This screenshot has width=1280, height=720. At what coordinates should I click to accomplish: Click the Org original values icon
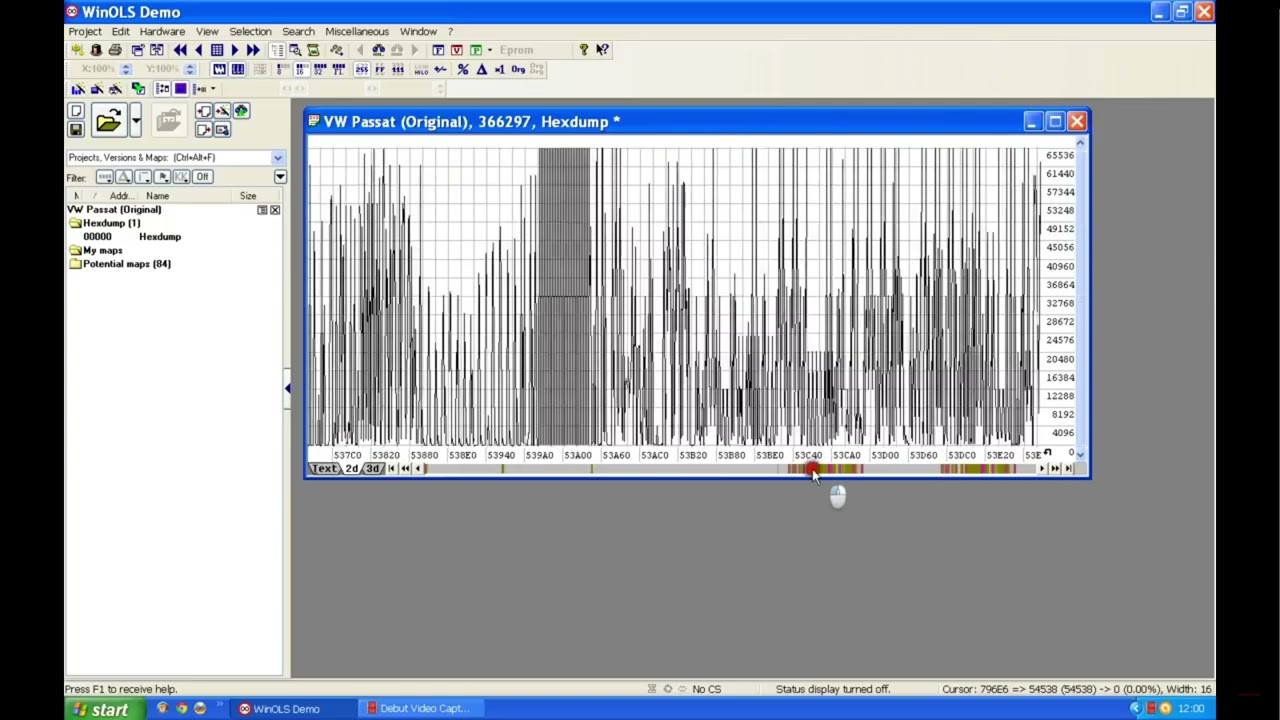pyautogui.click(x=518, y=69)
